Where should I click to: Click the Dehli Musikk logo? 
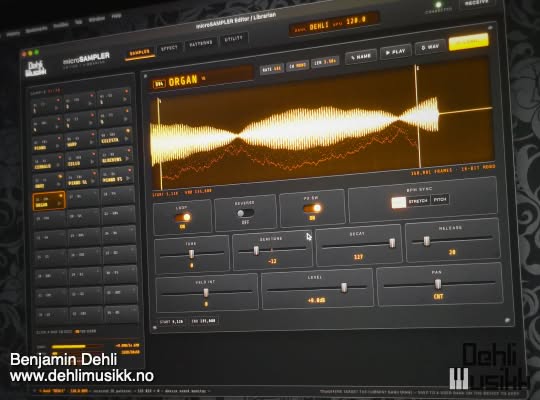(x=36, y=69)
